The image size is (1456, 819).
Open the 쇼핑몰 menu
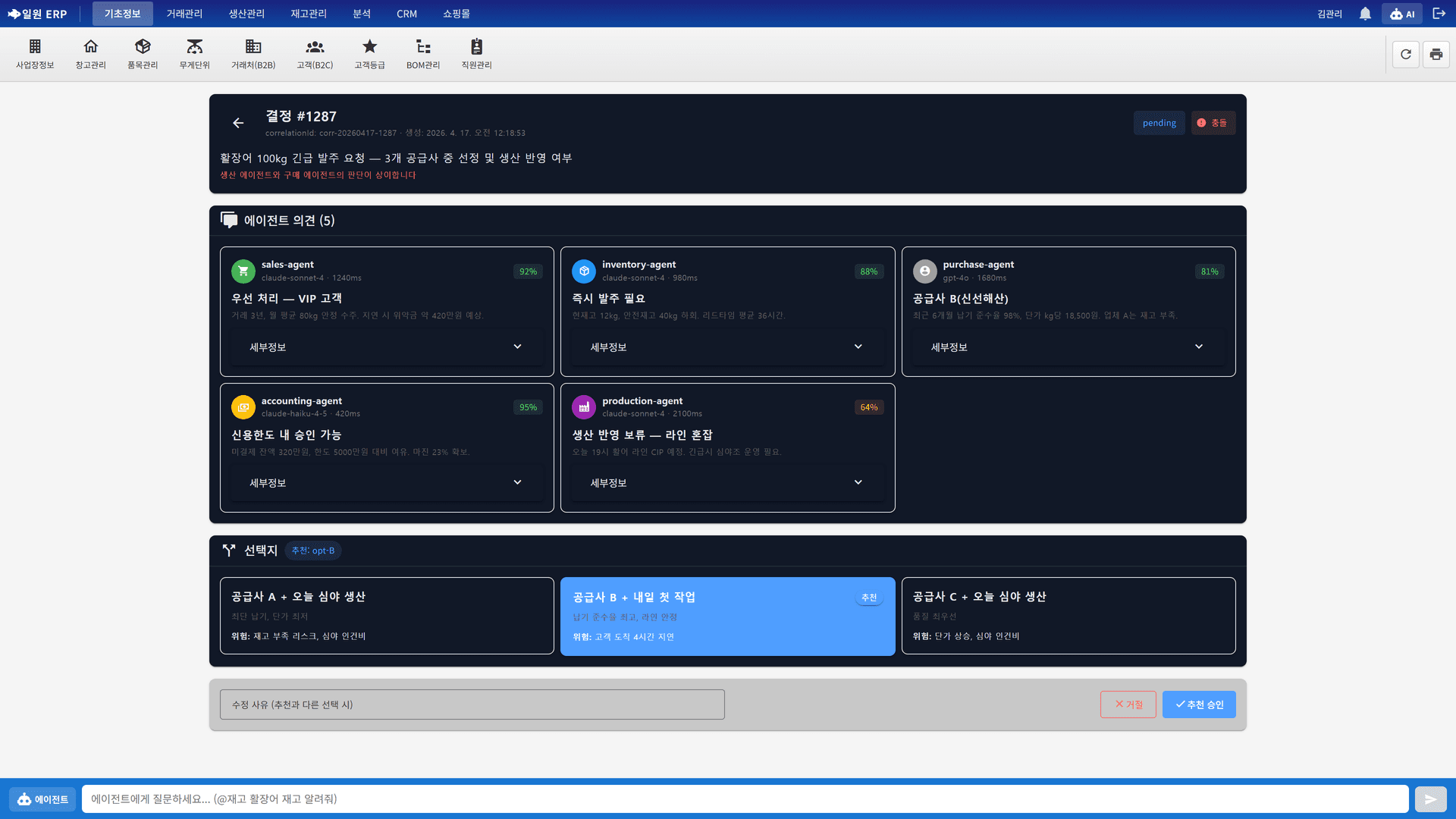point(457,14)
